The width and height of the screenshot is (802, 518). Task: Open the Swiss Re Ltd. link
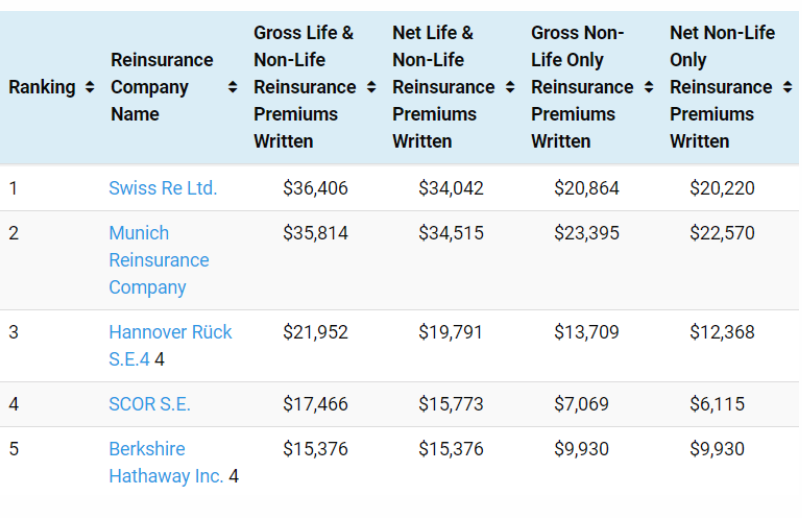(x=163, y=188)
